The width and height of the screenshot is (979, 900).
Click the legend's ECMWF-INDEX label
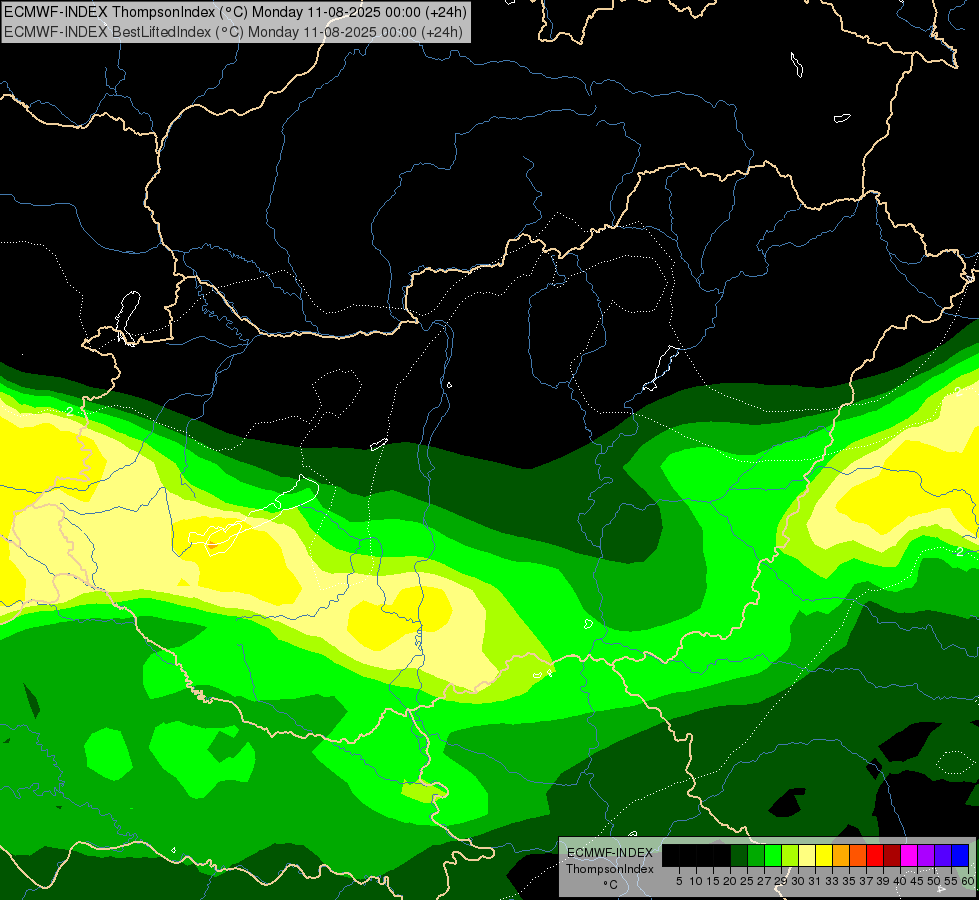coord(610,853)
